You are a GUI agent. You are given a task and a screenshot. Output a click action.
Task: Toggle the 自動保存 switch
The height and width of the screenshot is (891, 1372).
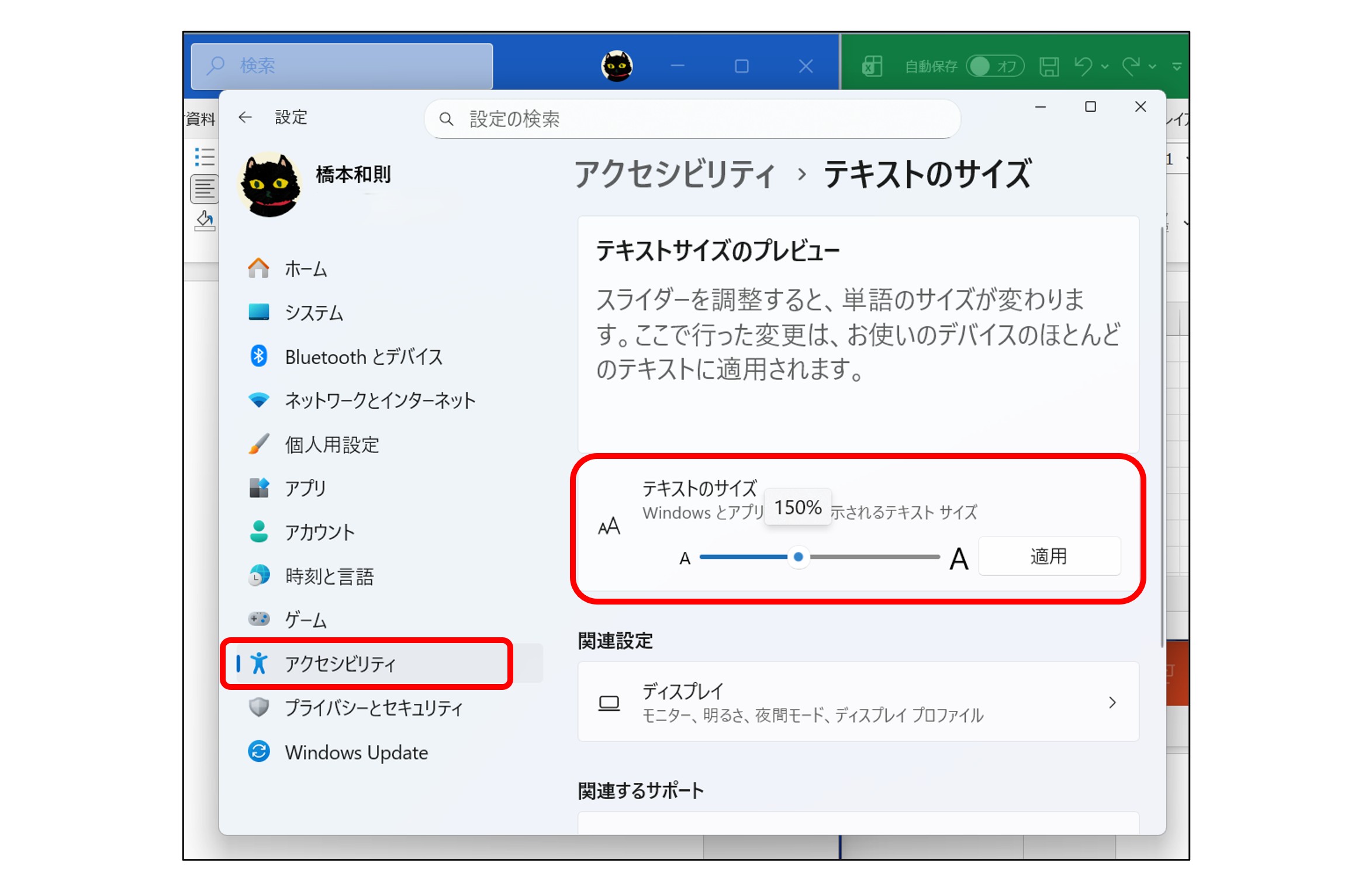point(994,67)
